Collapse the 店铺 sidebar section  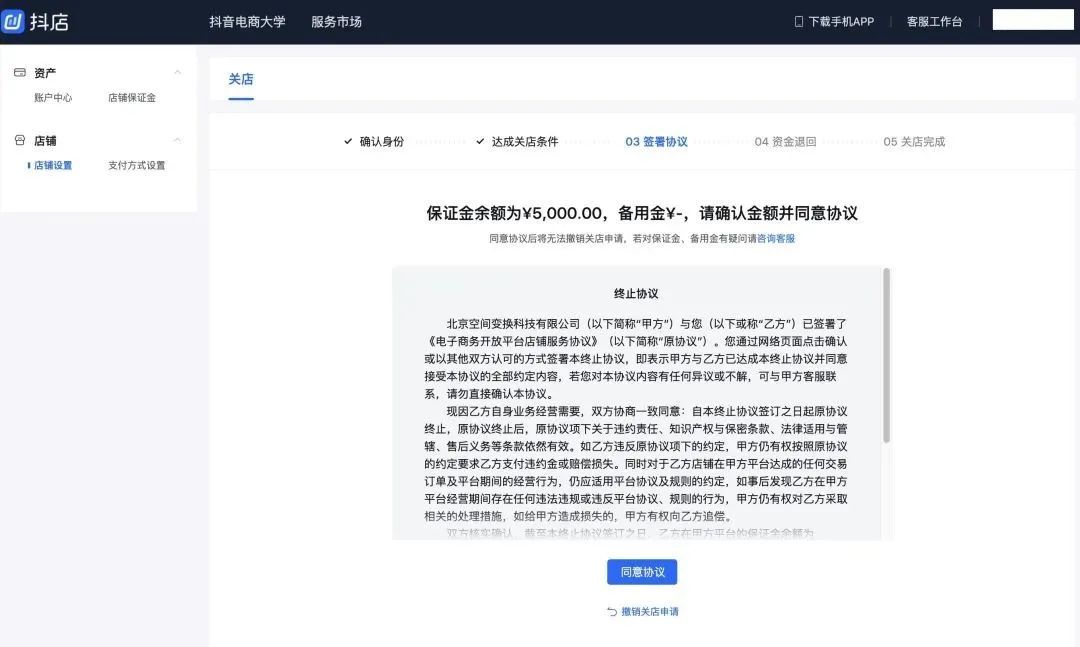pyautogui.click(x=178, y=140)
